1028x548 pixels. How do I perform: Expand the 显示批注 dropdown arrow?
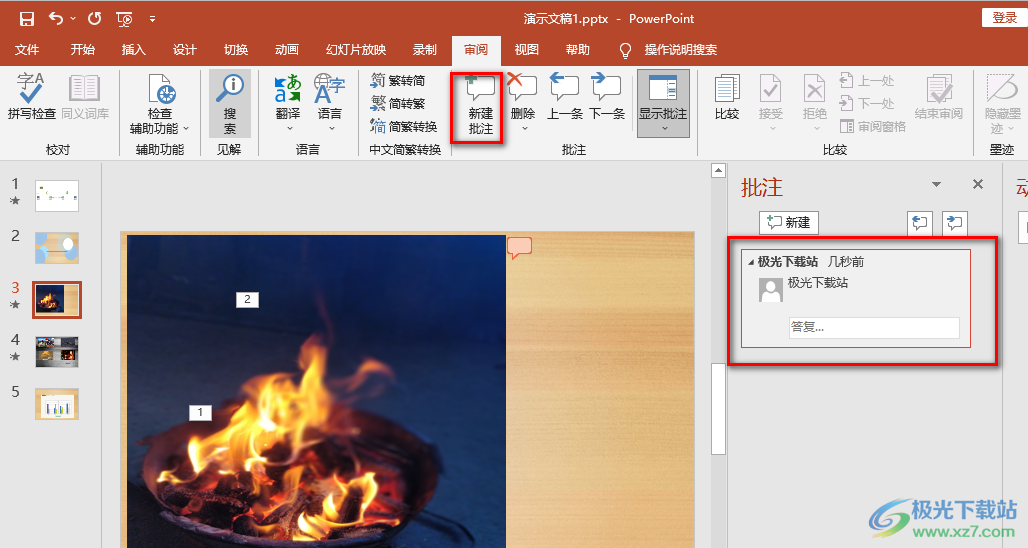click(x=663, y=129)
